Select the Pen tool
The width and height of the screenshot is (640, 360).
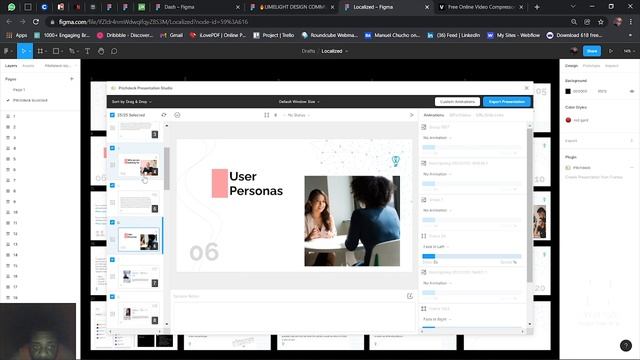pos(72,51)
